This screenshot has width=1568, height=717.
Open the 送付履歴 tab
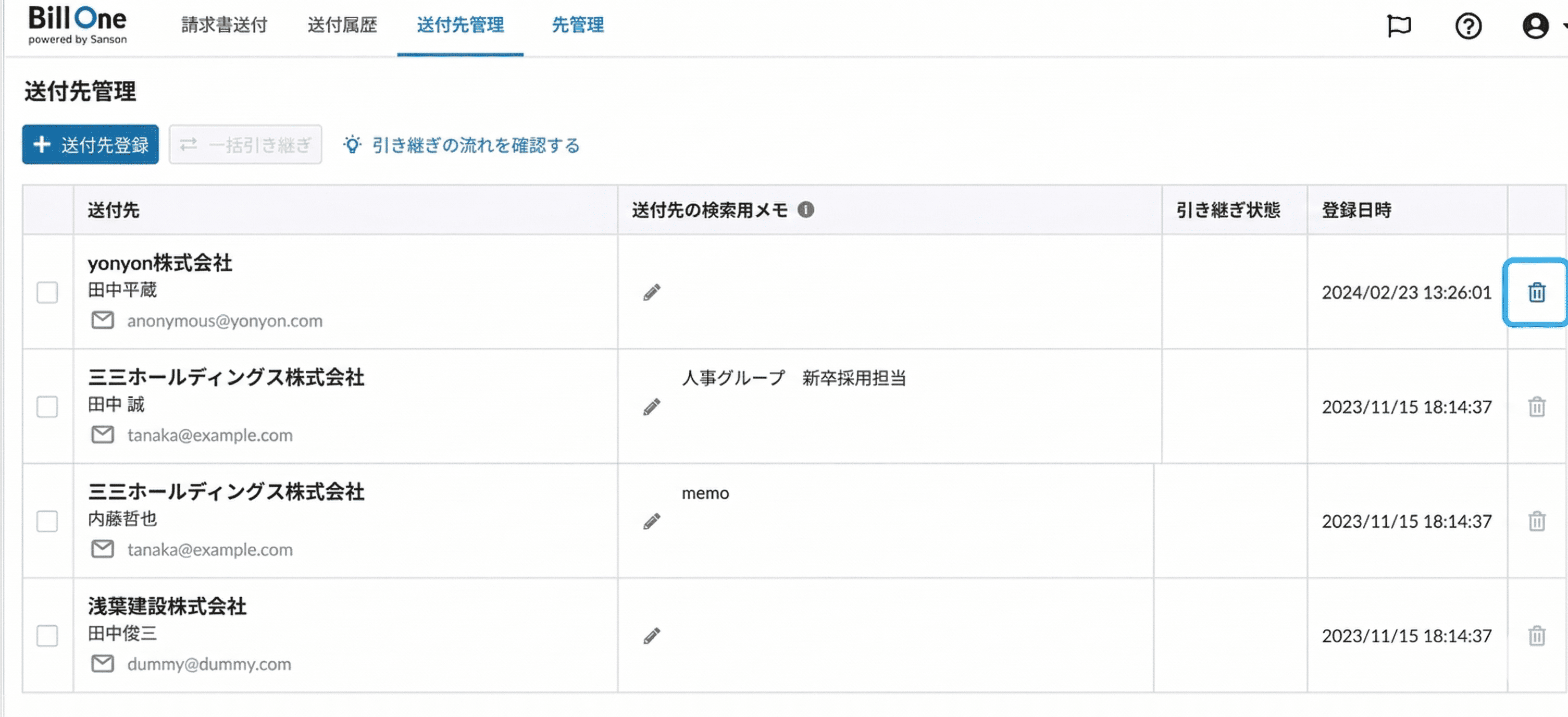pyautogui.click(x=342, y=25)
